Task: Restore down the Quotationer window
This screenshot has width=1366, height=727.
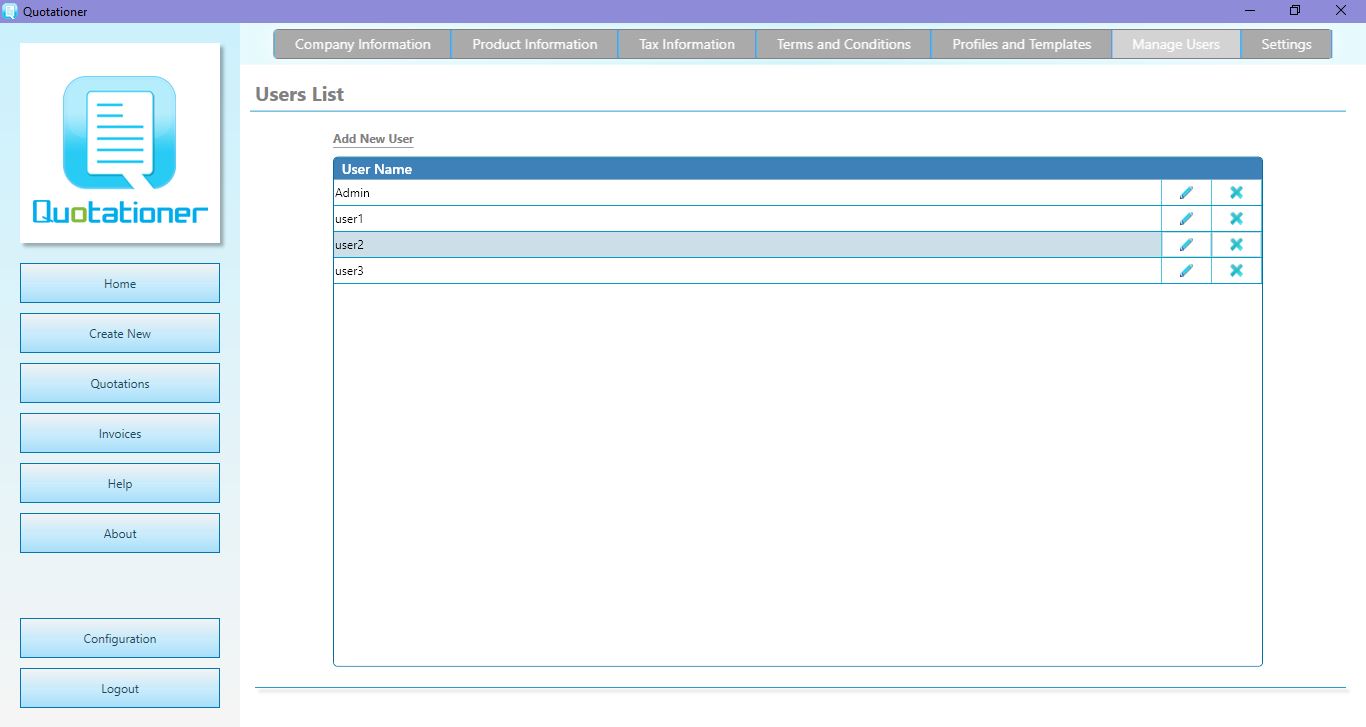Action: pos(1295,11)
